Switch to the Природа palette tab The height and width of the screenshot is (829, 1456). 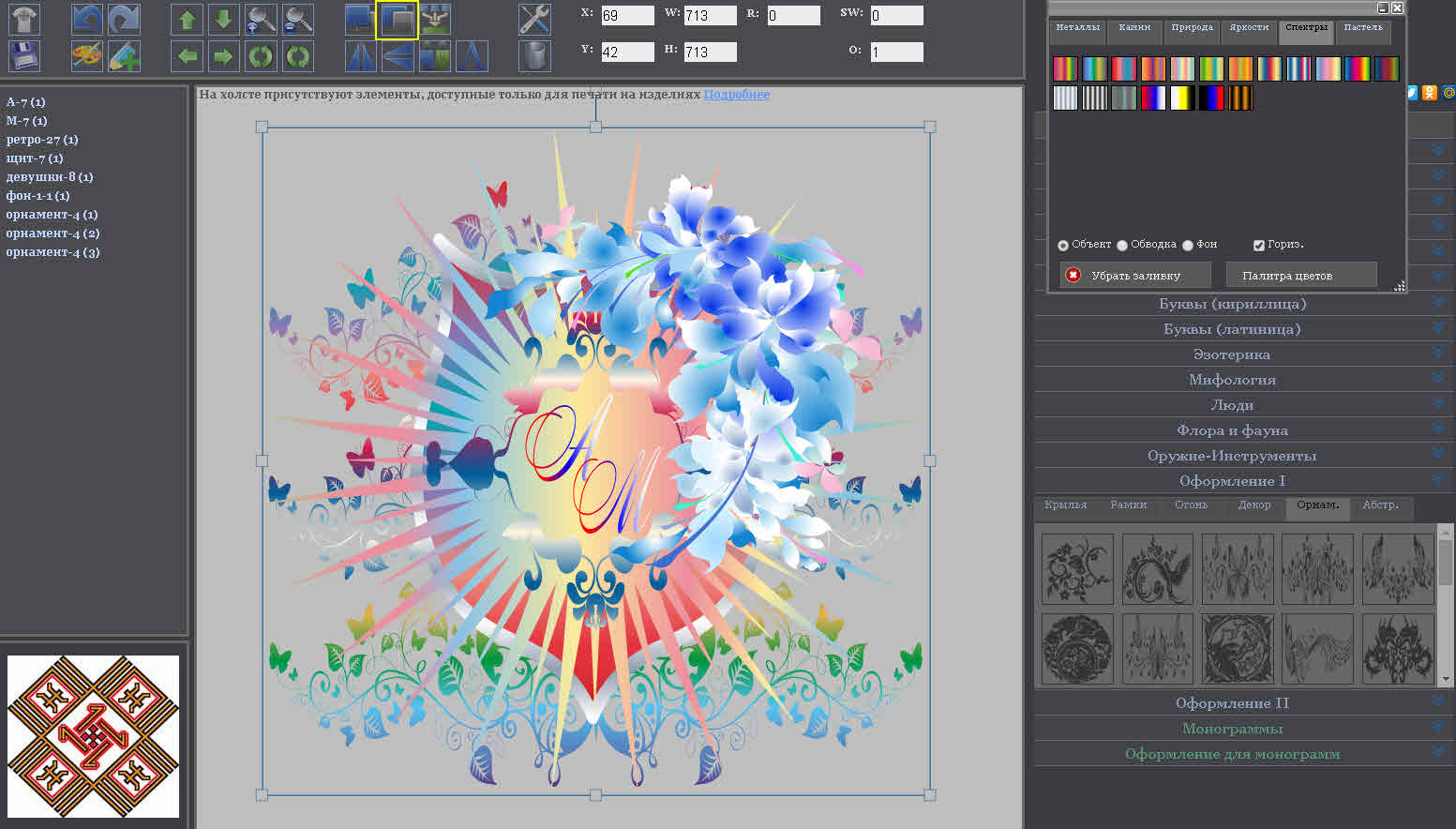pyautogui.click(x=1192, y=31)
